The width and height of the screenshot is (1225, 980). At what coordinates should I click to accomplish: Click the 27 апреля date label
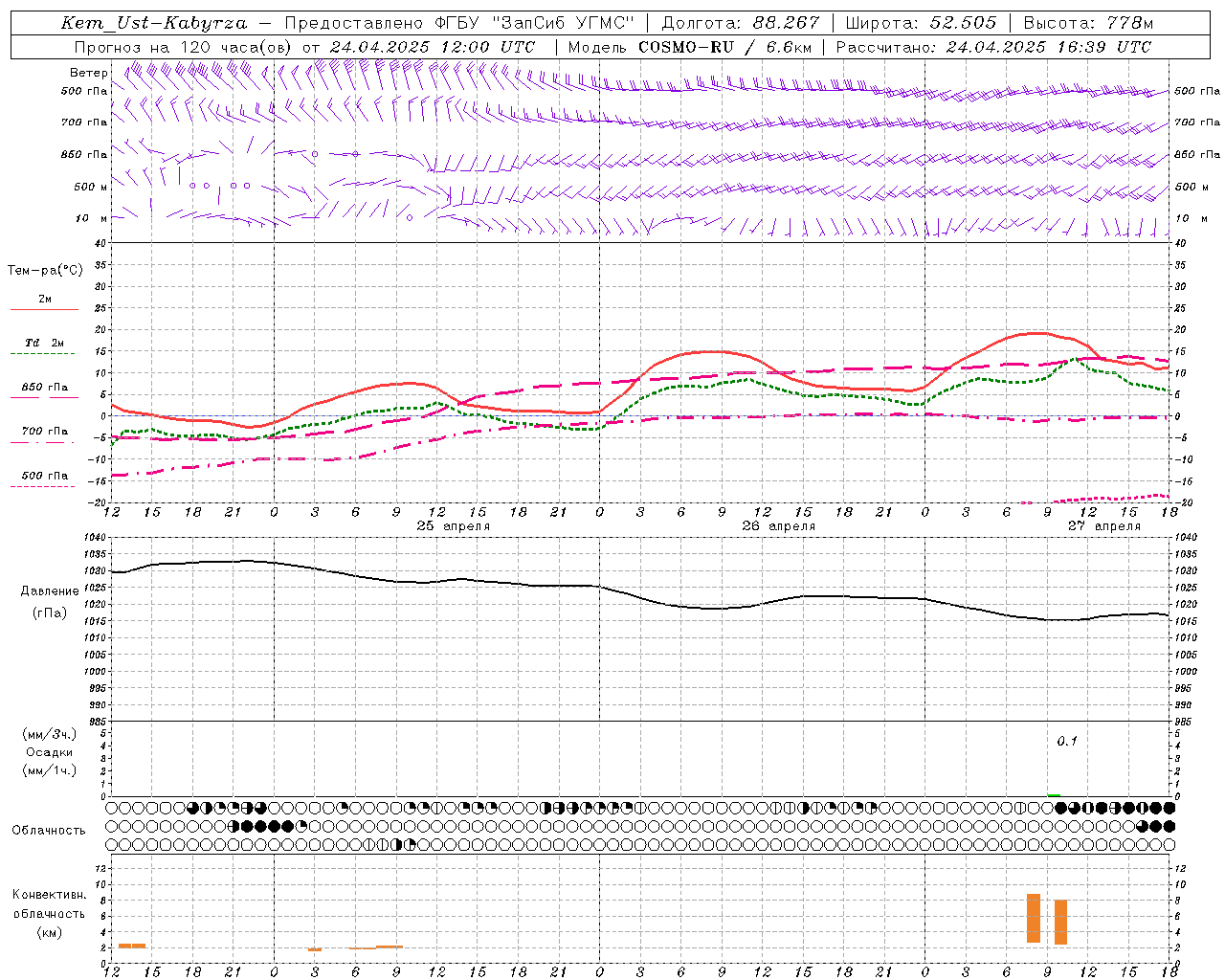click(1103, 526)
